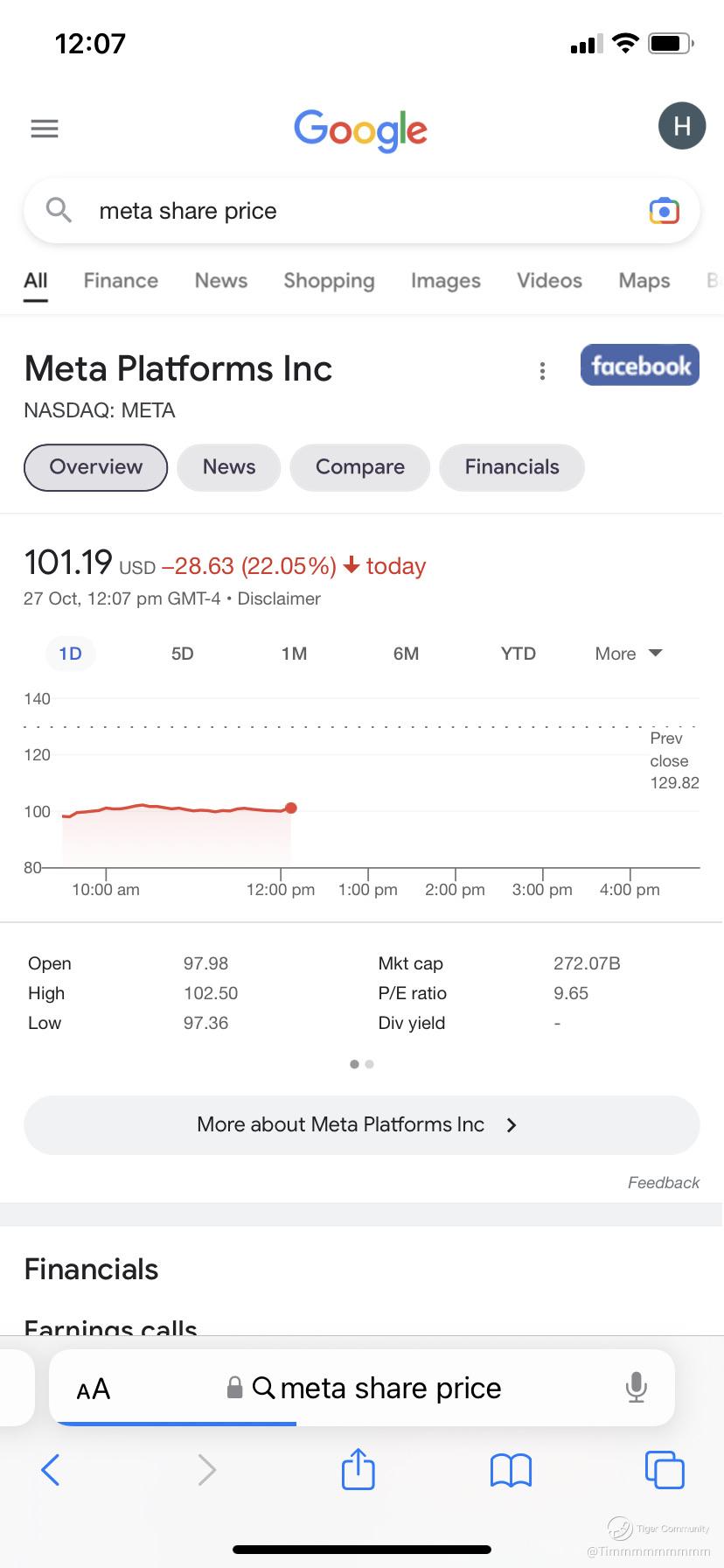The image size is (724, 1568).
Task: Expand the More time ranges dropdown
Action: click(x=628, y=654)
